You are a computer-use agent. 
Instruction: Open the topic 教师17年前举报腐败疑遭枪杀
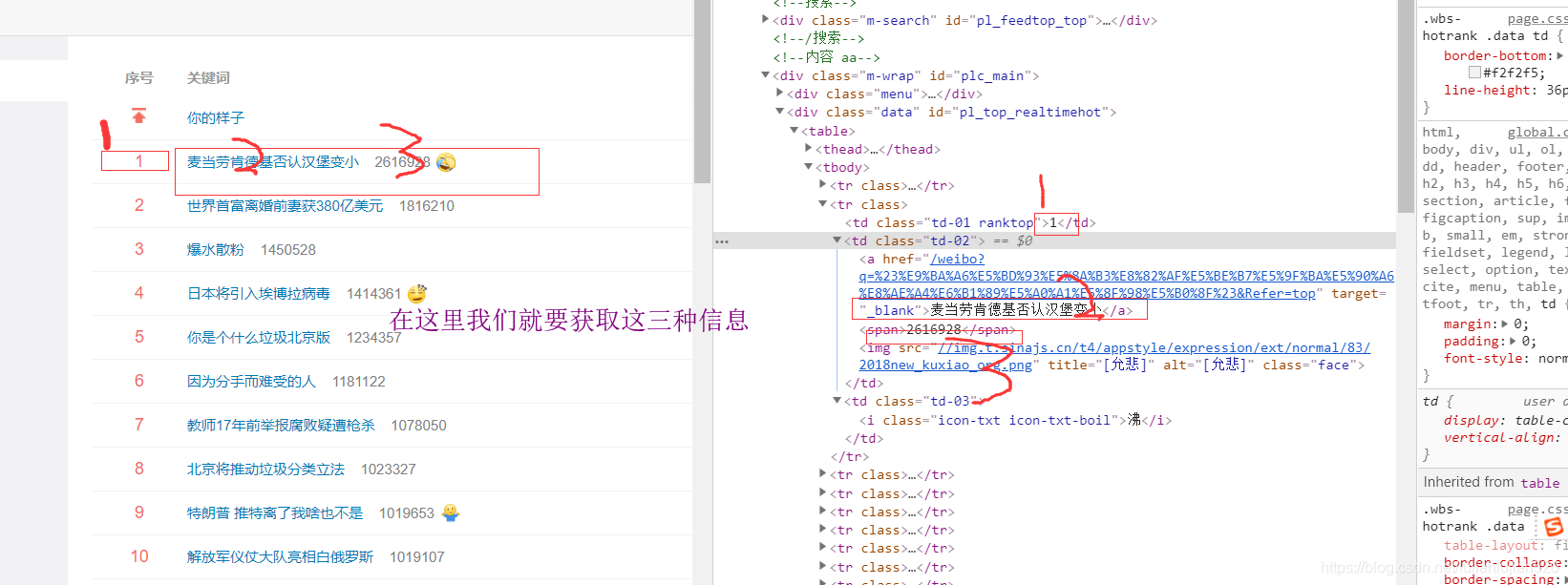click(281, 426)
